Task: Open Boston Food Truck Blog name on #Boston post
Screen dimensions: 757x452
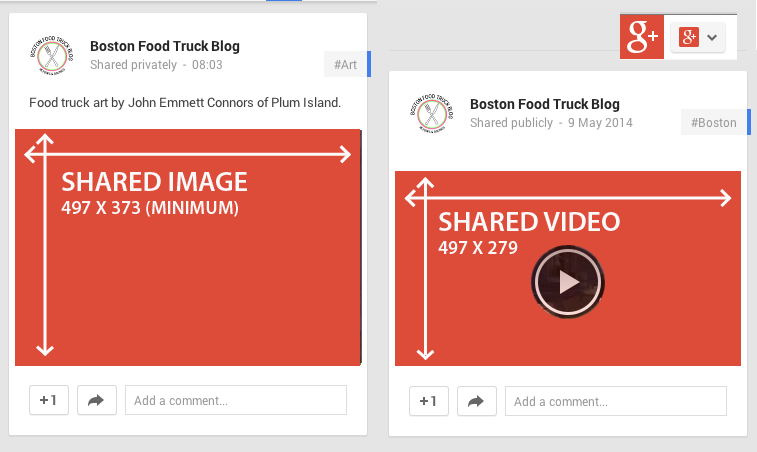Action: click(x=545, y=104)
